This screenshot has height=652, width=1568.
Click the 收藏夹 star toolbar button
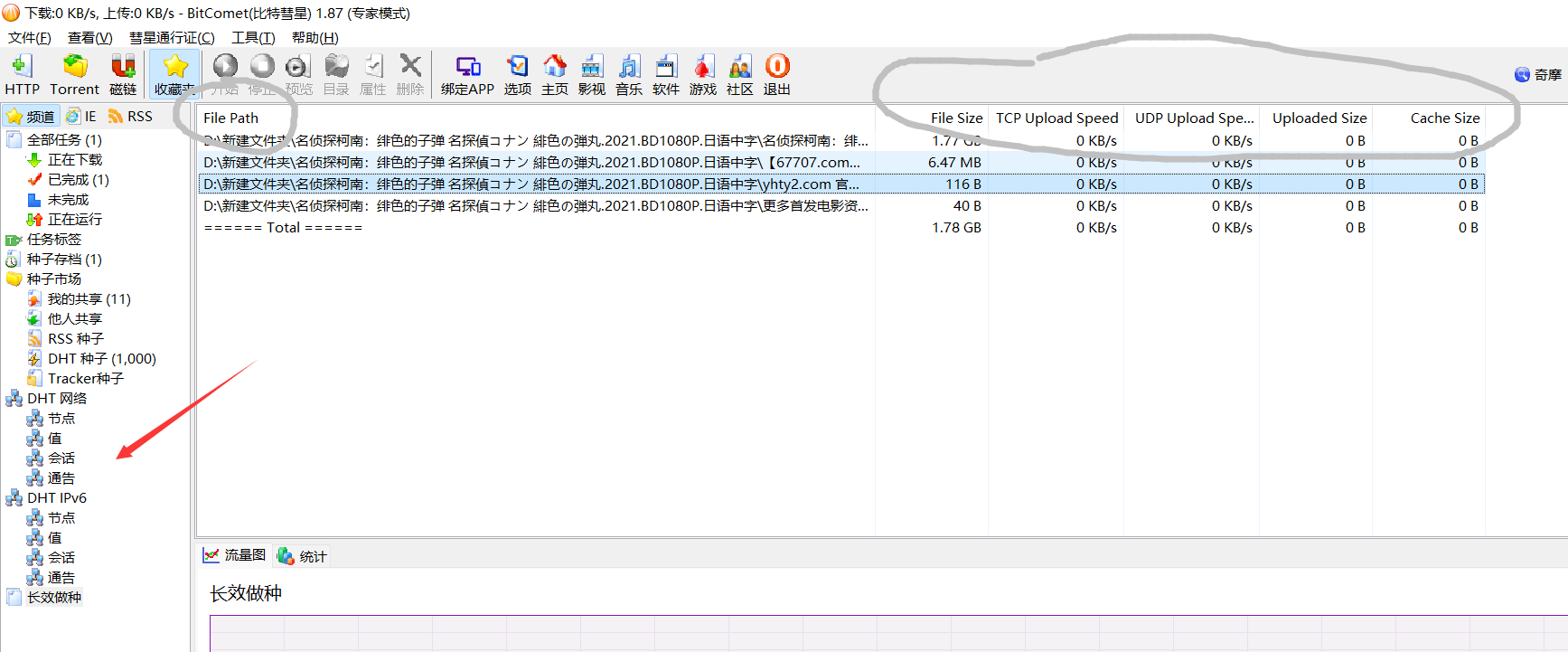pos(174,74)
